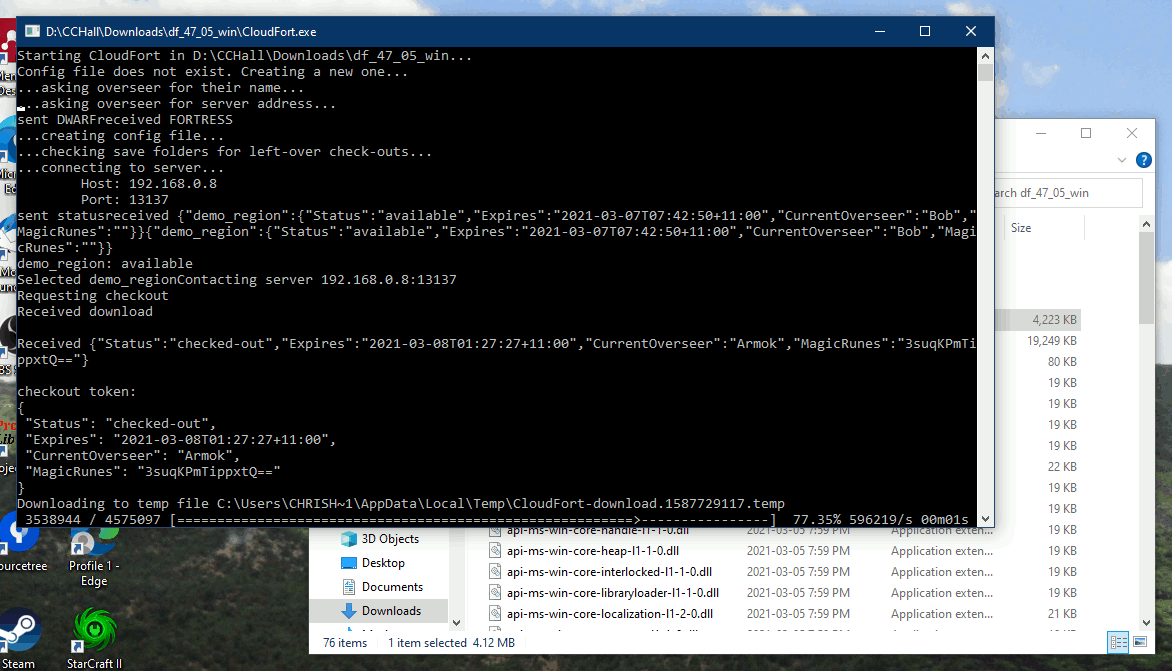Click the download progress bar line in console
This screenshot has height=671, width=1172.
[x=496, y=519]
